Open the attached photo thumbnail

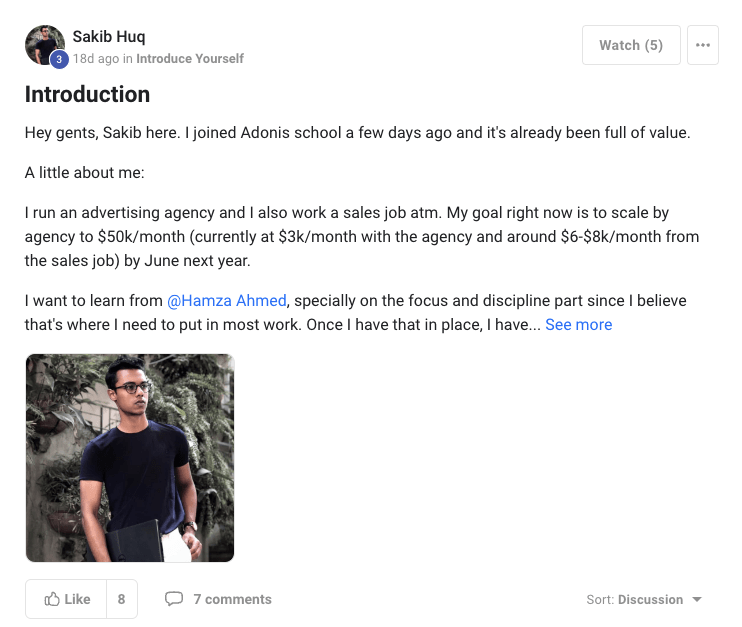[130, 458]
